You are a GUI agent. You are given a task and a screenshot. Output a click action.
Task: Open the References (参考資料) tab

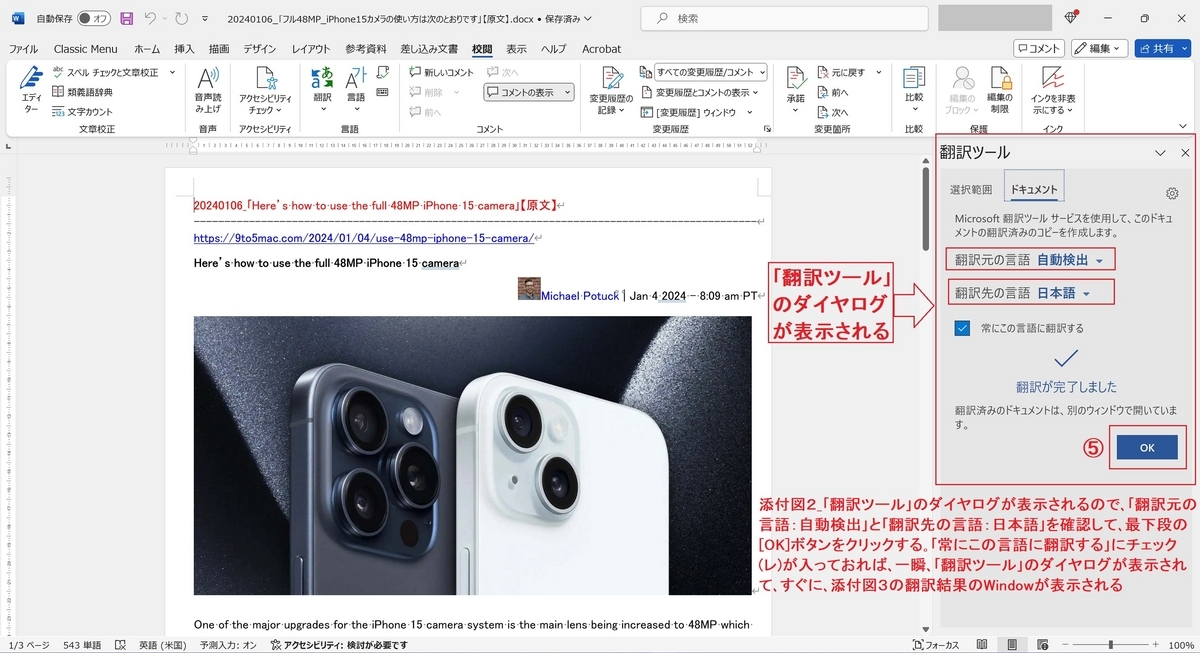pos(366,49)
